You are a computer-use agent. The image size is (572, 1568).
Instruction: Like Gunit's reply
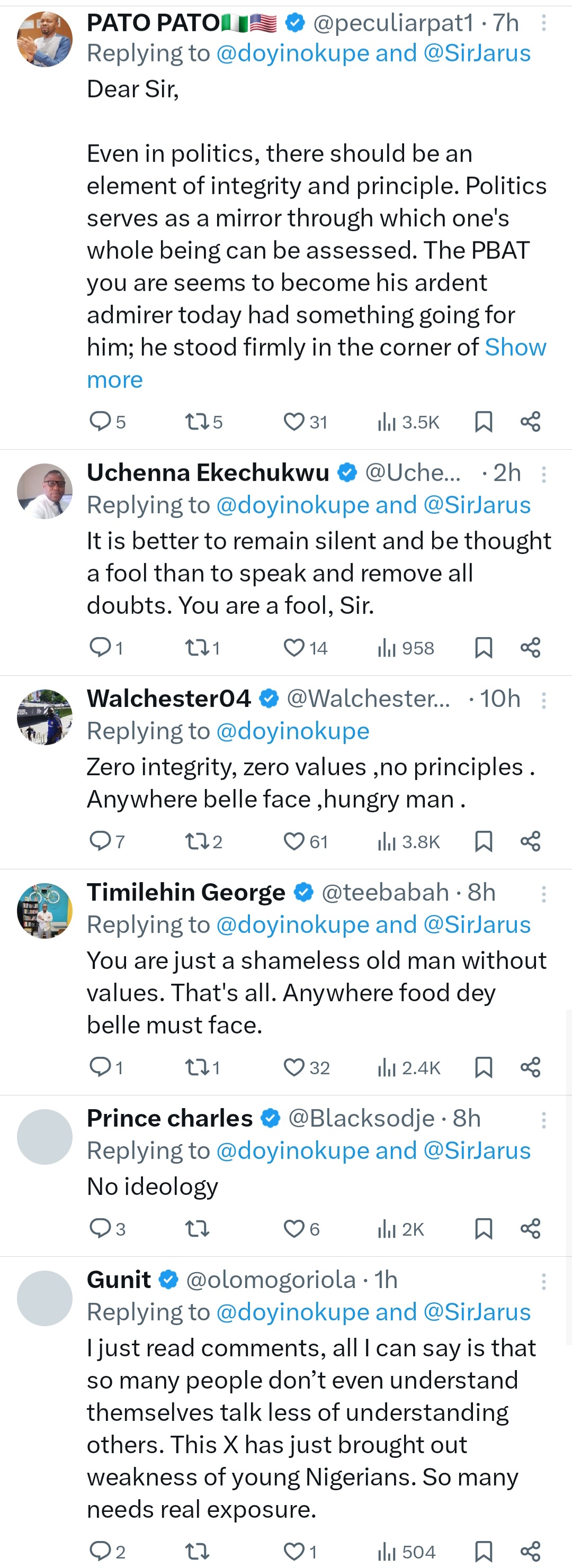[294, 1552]
